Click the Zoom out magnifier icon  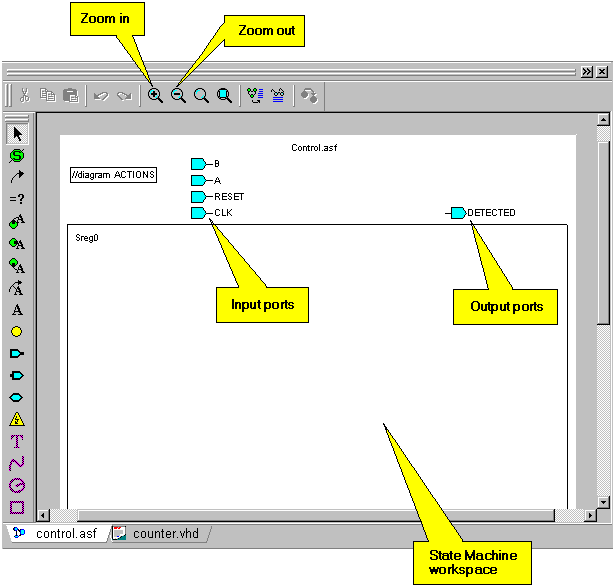pyautogui.click(x=178, y=96)
